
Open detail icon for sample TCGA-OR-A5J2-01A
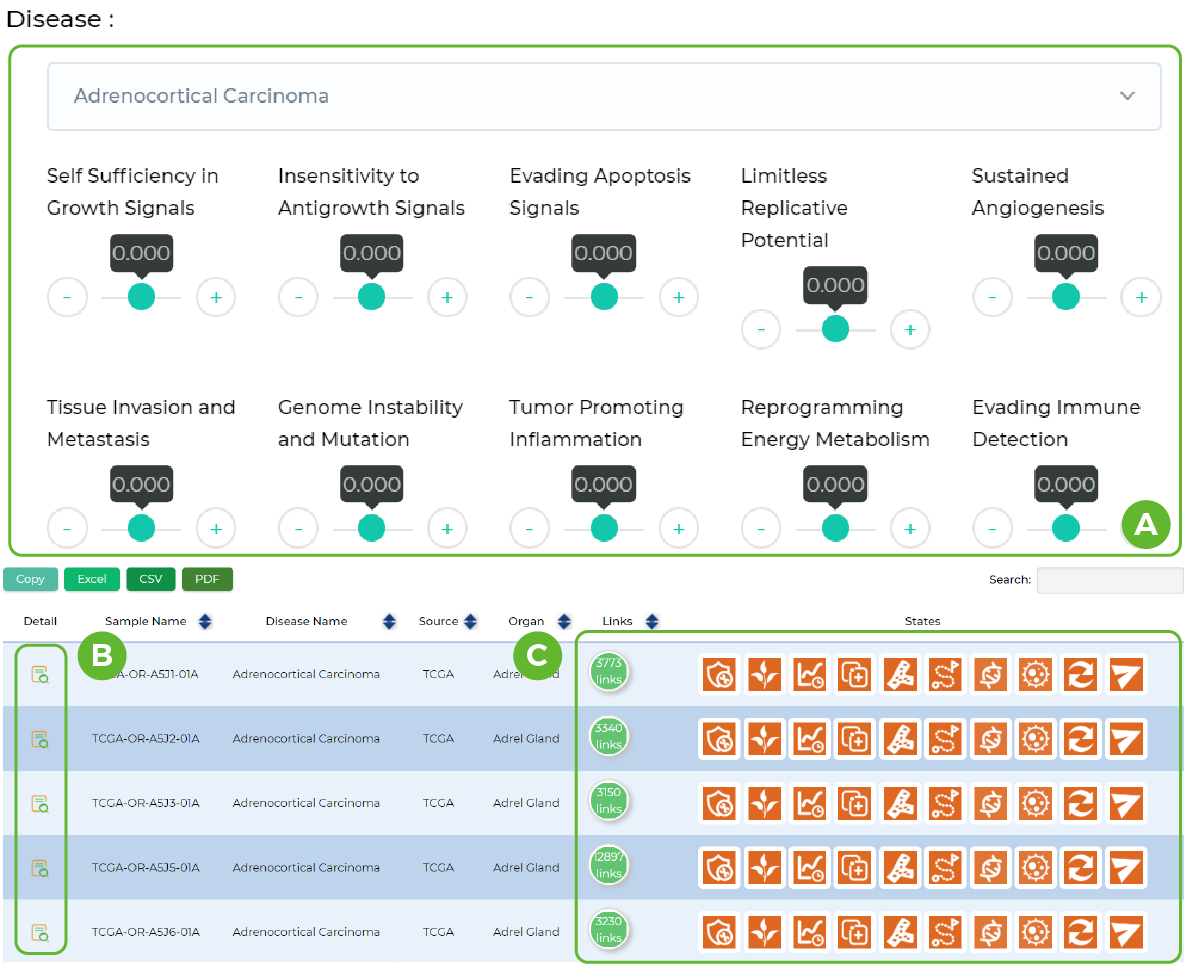40,739
